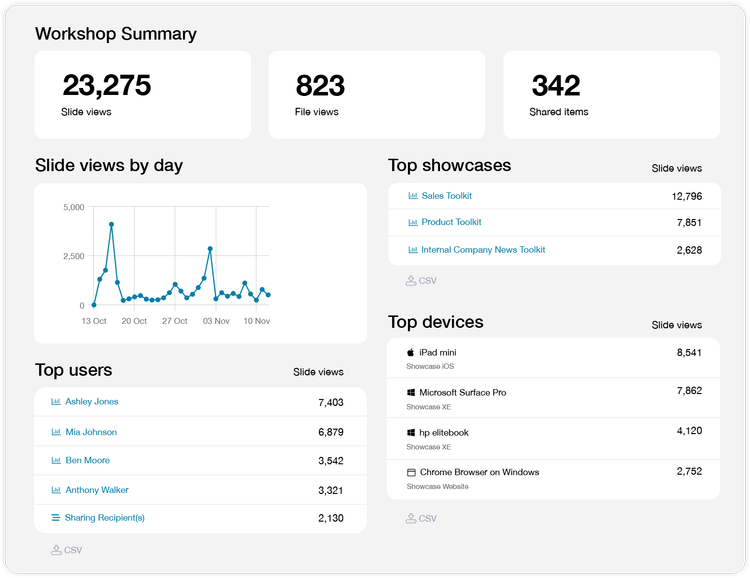Click the 2,752 value for Chrome Browser
Screen dimensions: 750x578
(689, 471)
